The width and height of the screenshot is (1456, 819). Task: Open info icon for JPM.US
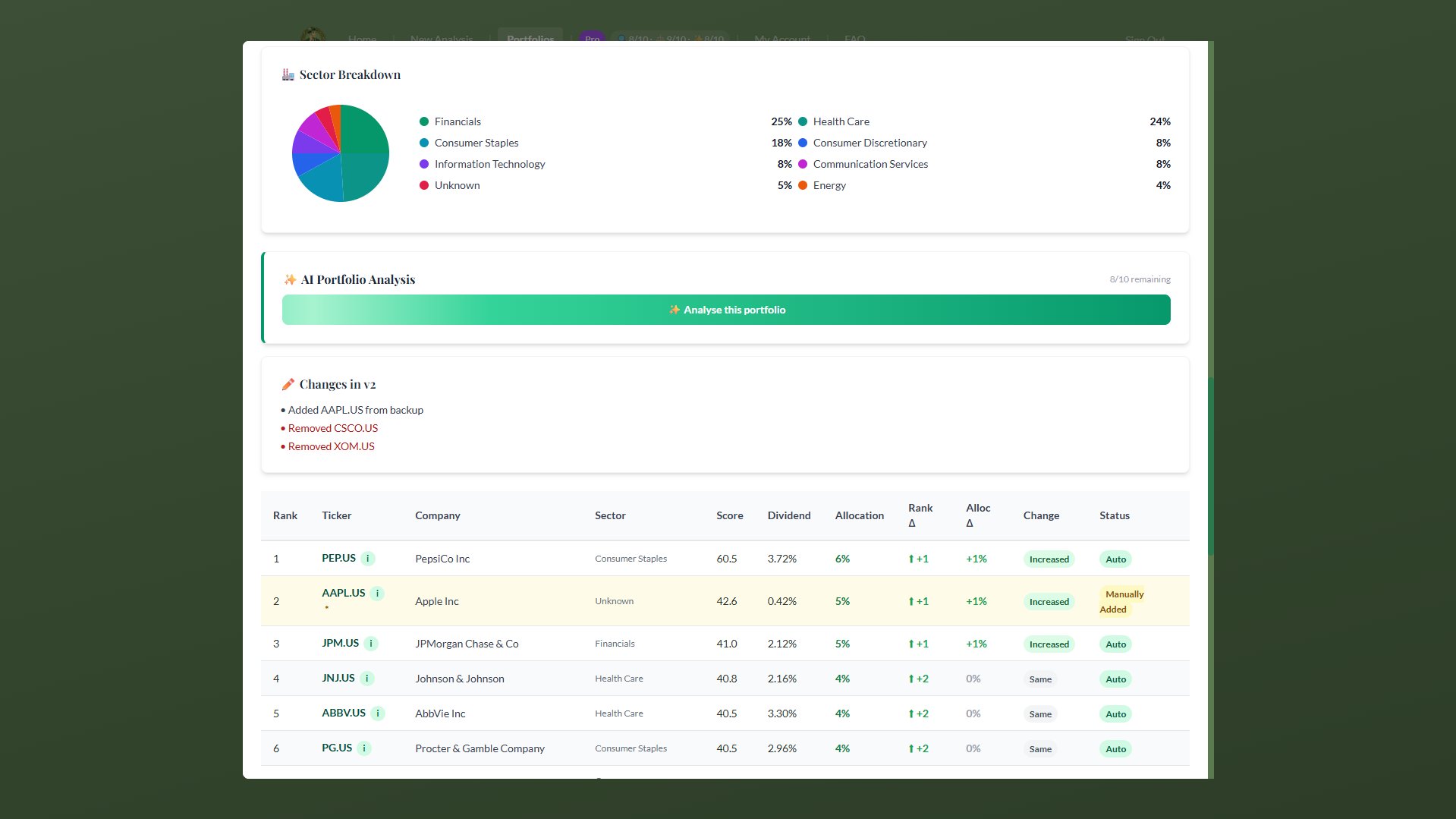tap(371, 643)
